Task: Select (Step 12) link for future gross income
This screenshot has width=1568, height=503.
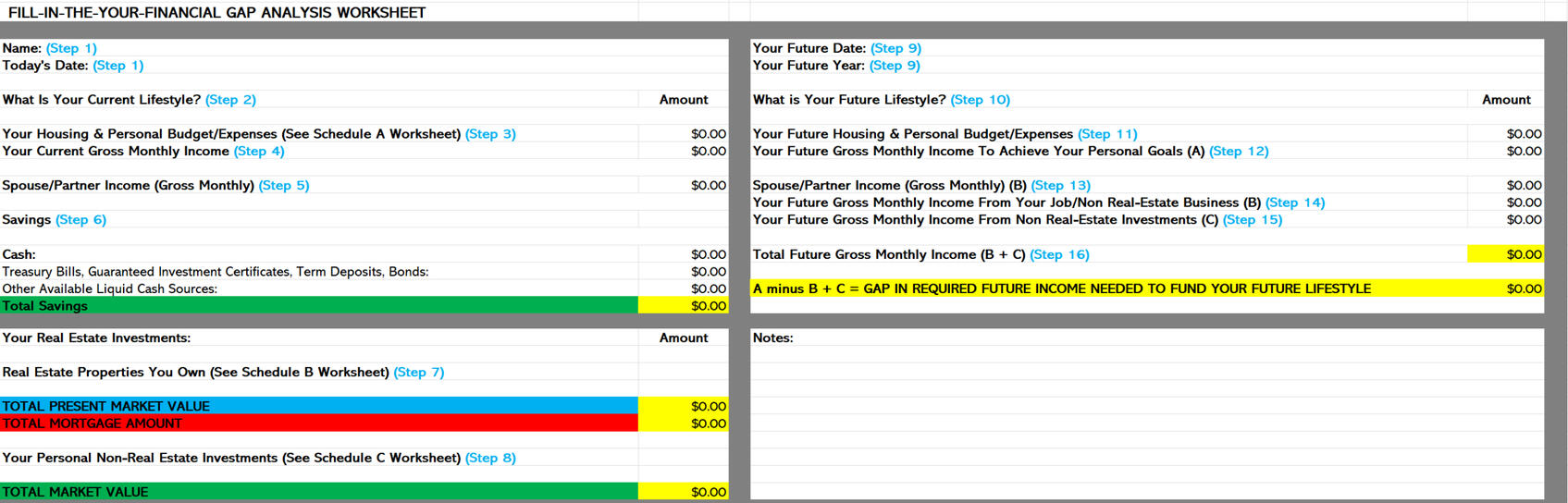Action: 1239,152
